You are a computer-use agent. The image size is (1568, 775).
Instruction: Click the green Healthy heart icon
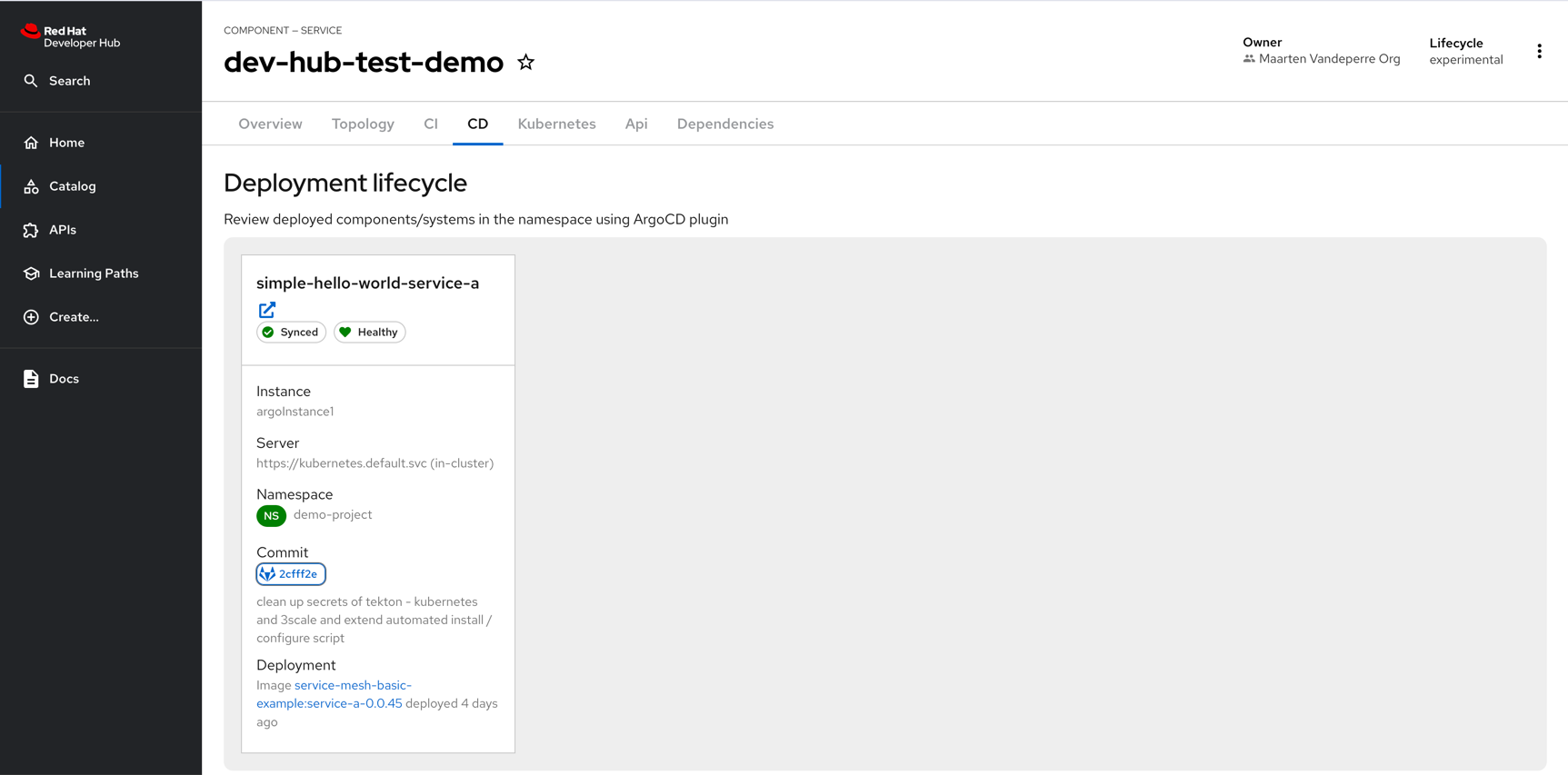click(345, 333)
